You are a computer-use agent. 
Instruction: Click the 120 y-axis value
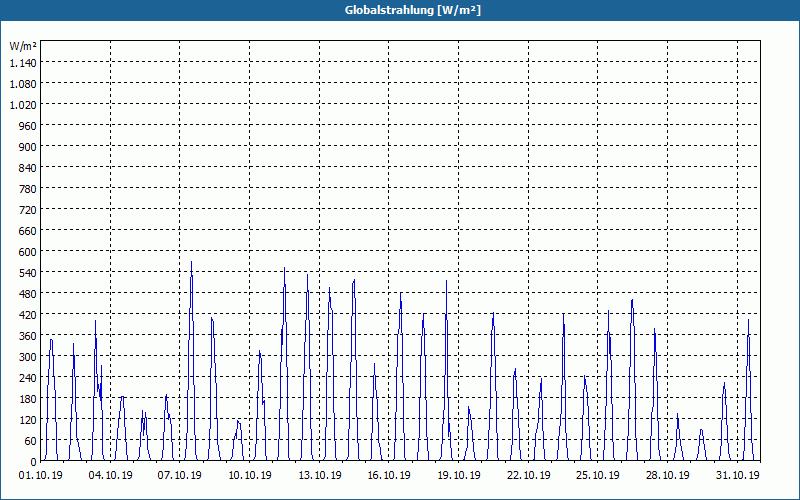(x=28, y=419)
